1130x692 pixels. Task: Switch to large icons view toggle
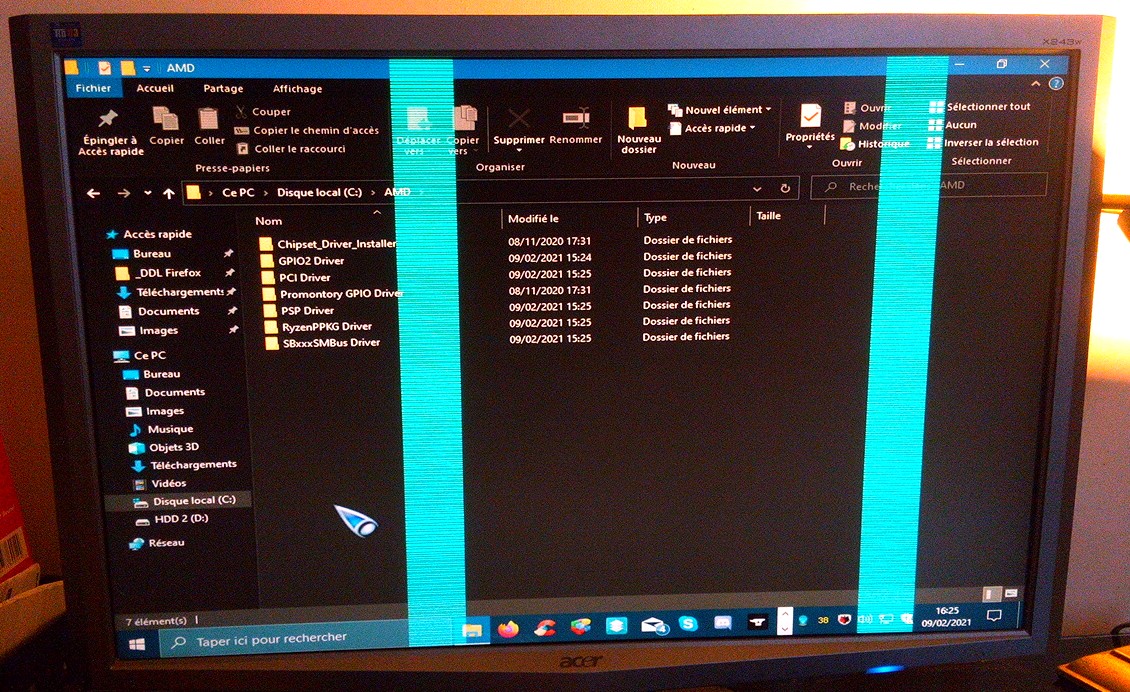click(1010, 593)
